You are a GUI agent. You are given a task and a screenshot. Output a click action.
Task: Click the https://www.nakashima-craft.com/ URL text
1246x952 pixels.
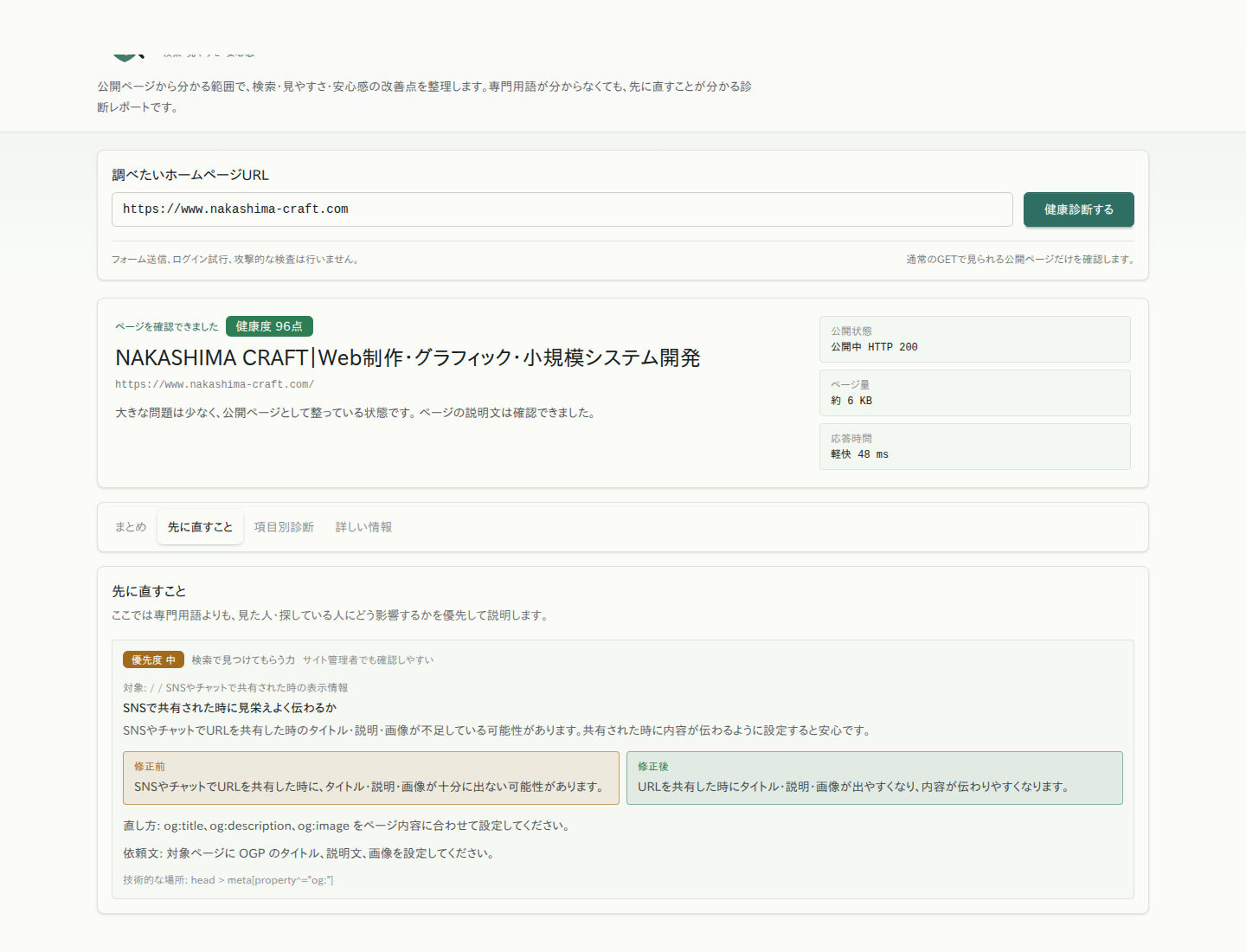(215, 384)
